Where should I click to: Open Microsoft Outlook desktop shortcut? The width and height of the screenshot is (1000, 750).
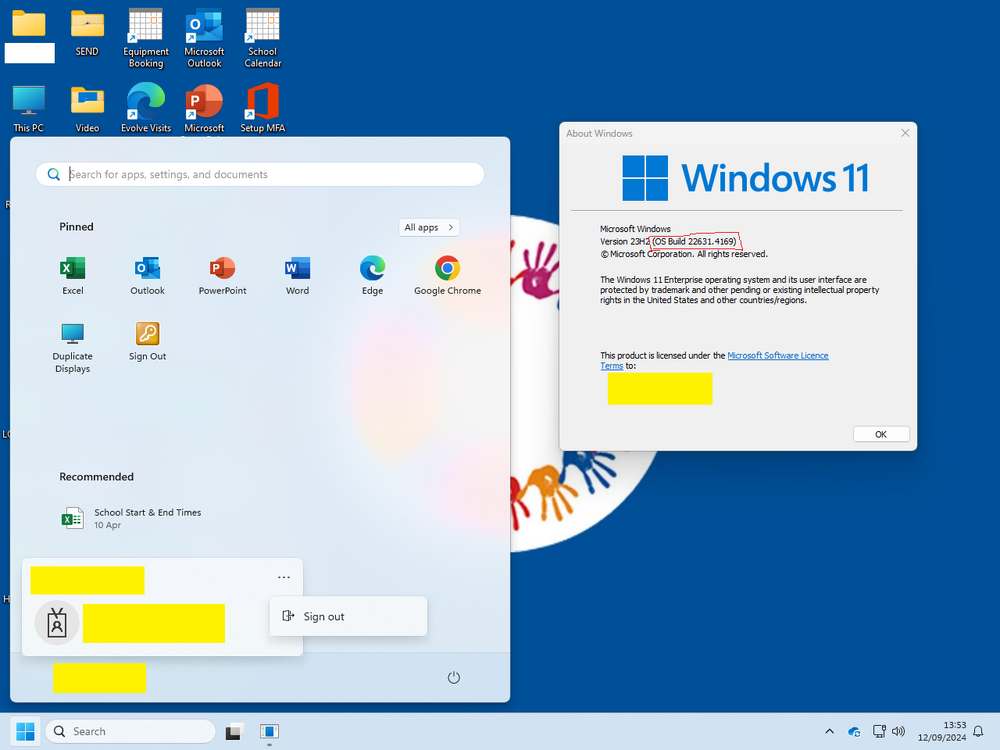point(204,38)
